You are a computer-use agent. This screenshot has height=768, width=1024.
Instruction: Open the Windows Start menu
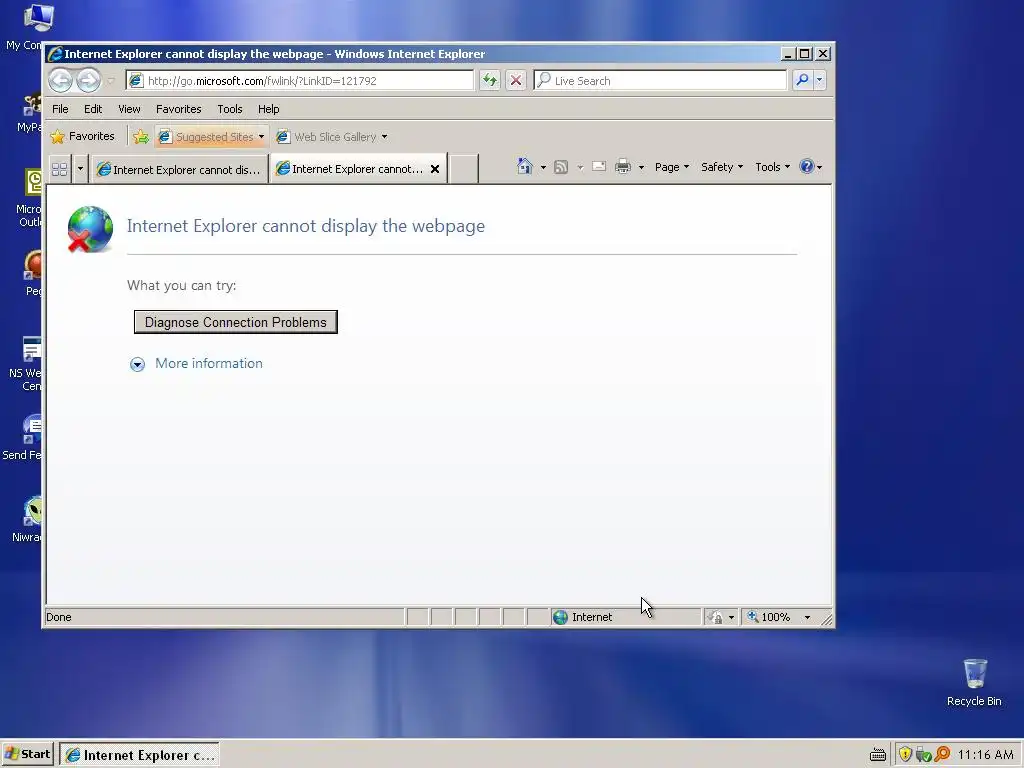click(27, 754)
